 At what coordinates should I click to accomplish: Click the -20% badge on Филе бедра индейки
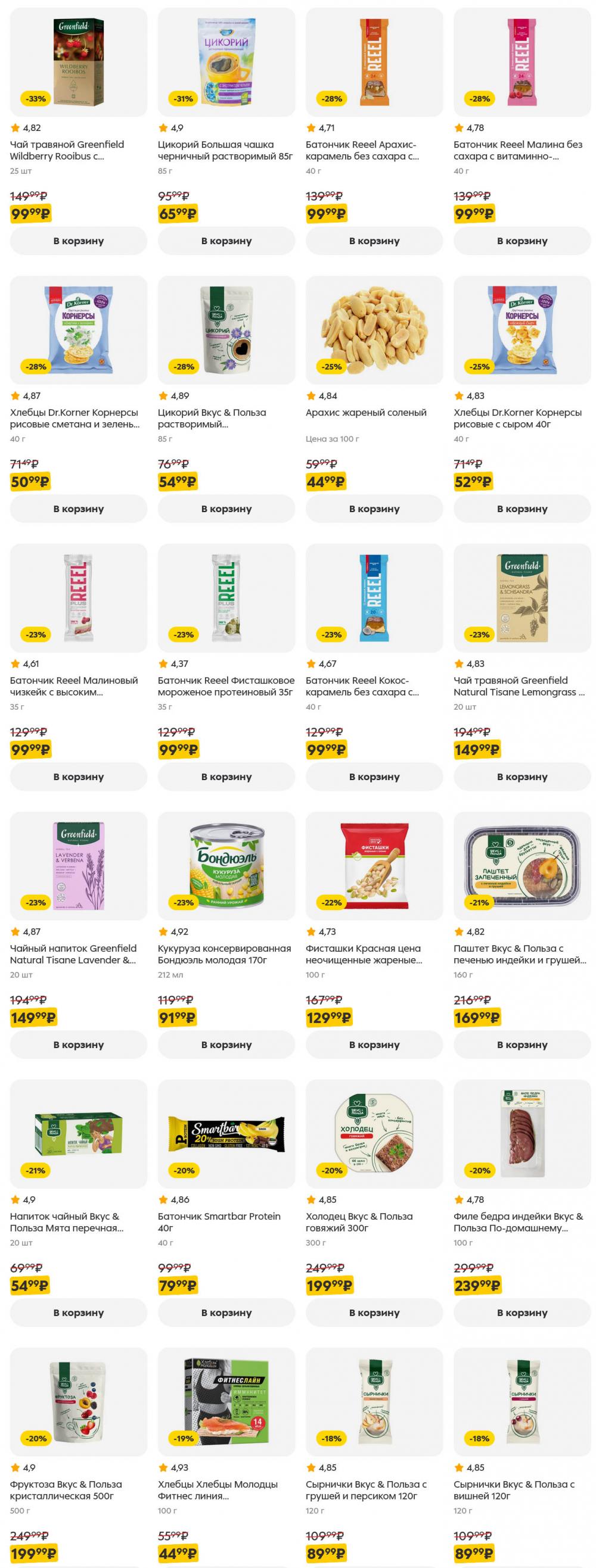pos(480,1170)
